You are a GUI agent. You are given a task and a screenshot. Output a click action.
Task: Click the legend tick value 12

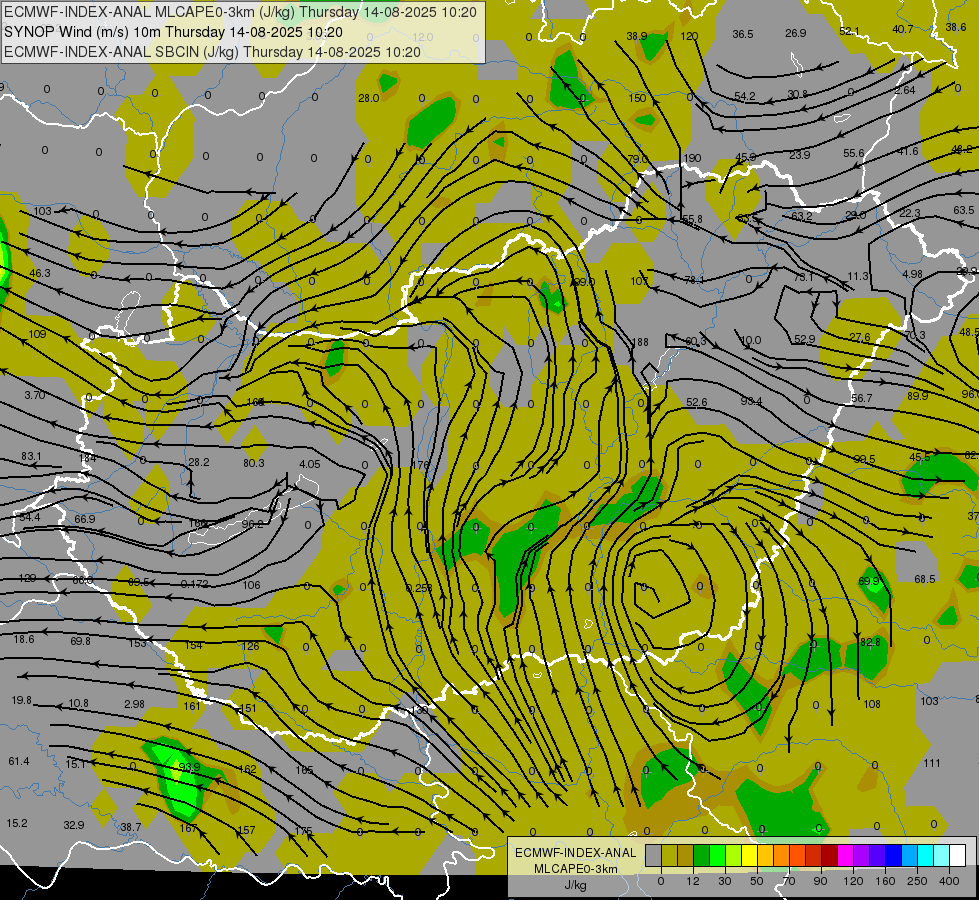click(692, 881)
